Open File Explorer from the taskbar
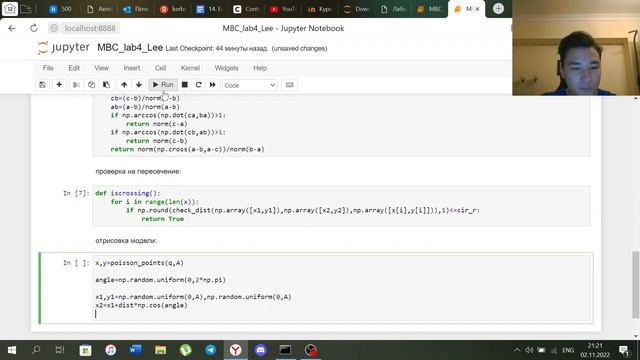This screenshot has height=360, width=640. pyautogui.click(x=160, y=350)
